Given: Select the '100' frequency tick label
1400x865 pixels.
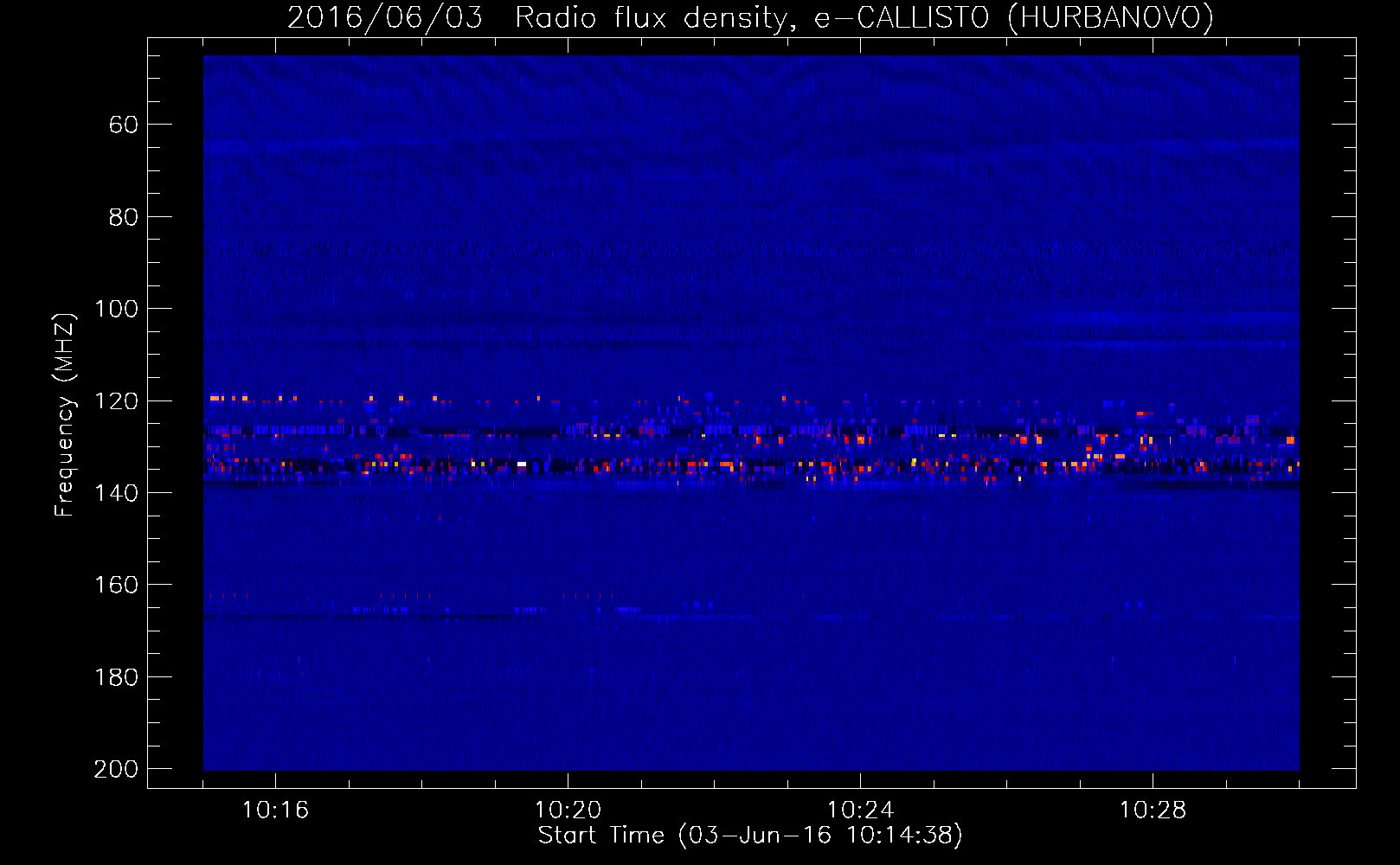Looking at the screenshot, I should pyautogui.click(x=116, y=310).
